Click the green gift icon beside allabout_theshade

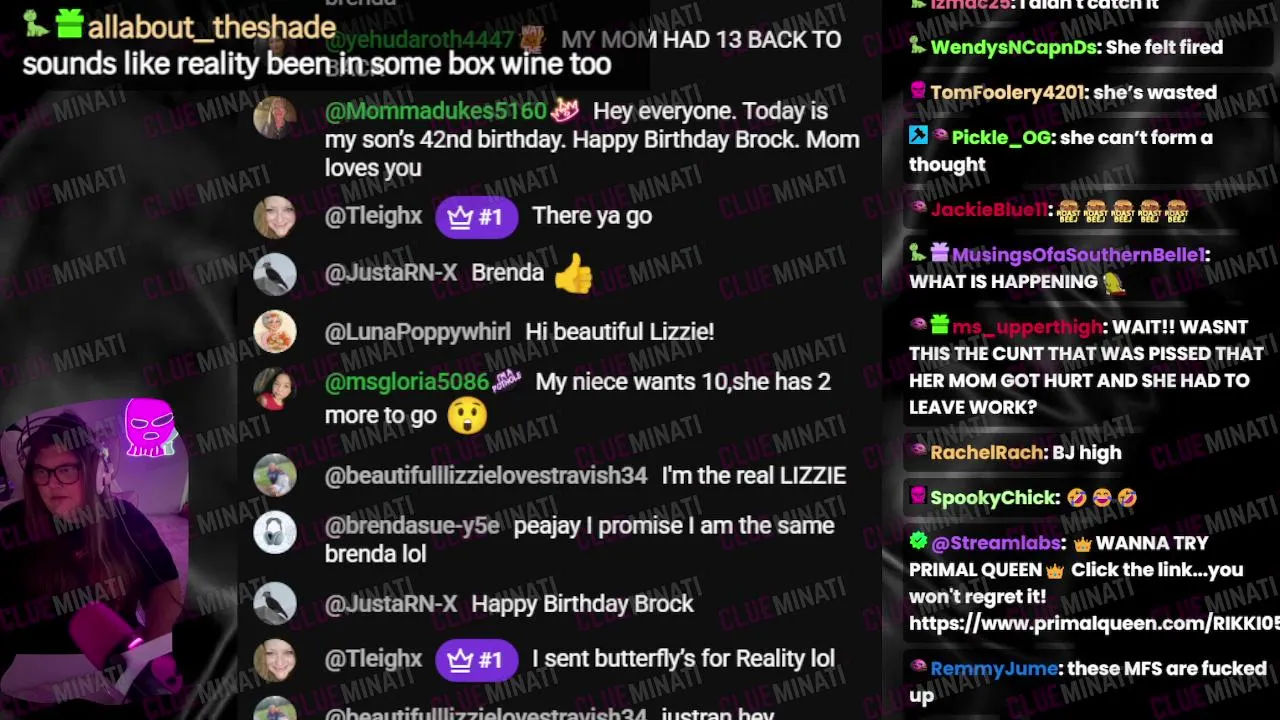pos(69,24)
